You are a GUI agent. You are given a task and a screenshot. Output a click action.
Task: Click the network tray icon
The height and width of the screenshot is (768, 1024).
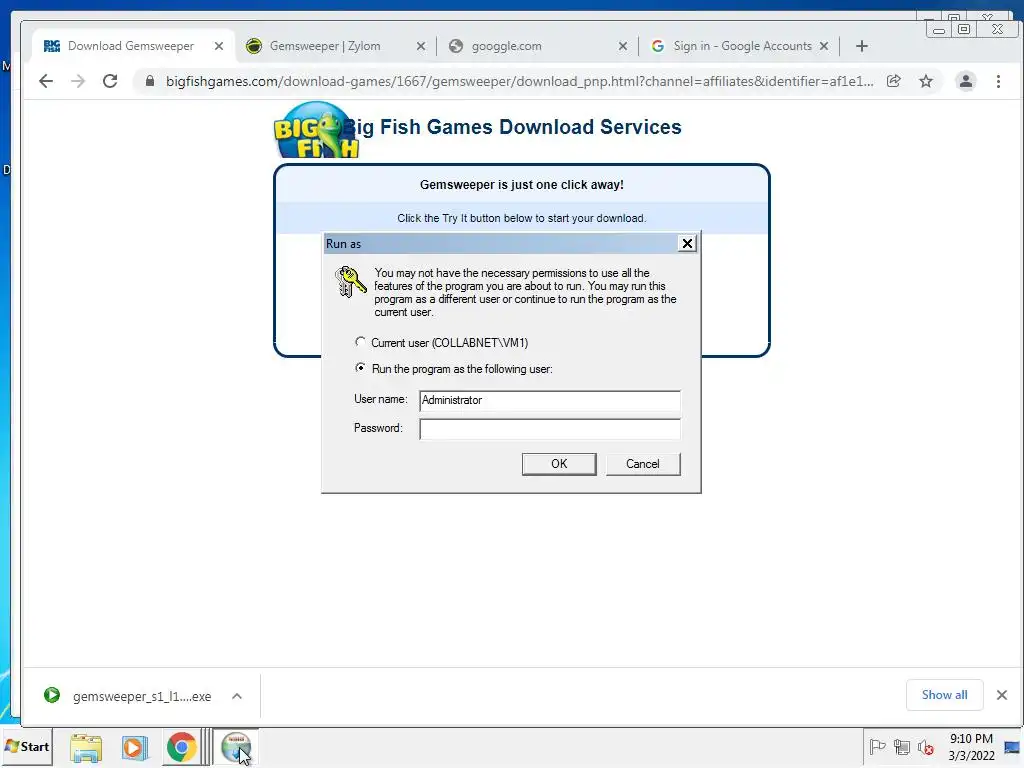point(902,746)
